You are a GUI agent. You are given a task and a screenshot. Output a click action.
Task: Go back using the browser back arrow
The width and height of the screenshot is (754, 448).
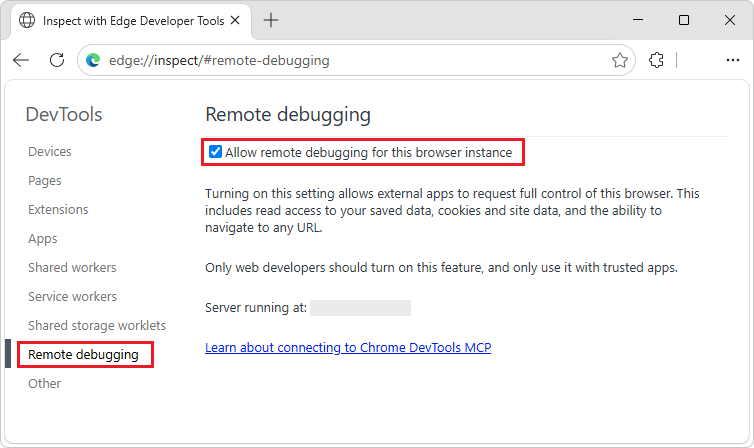coord(21,60)
